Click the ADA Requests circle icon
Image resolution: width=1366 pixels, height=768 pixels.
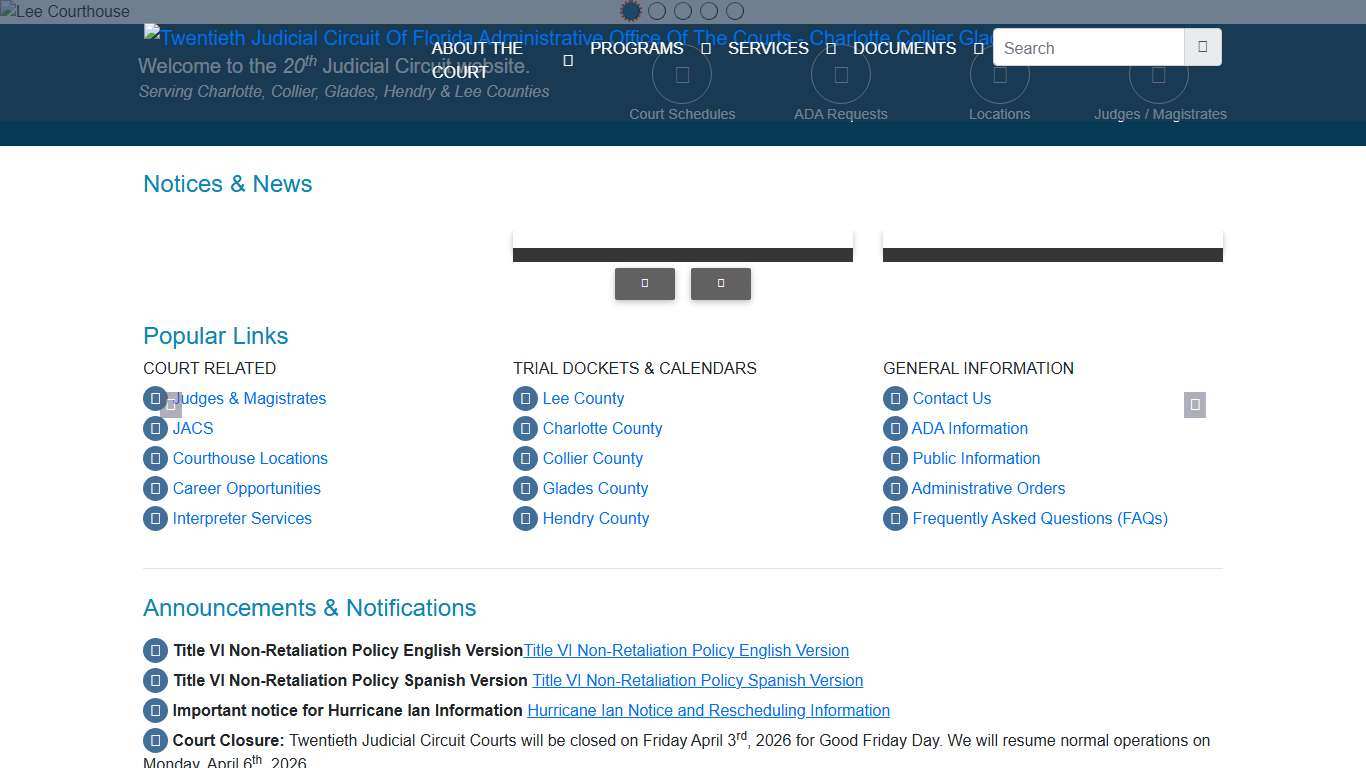pyautogui.click(x=840, y=75)
